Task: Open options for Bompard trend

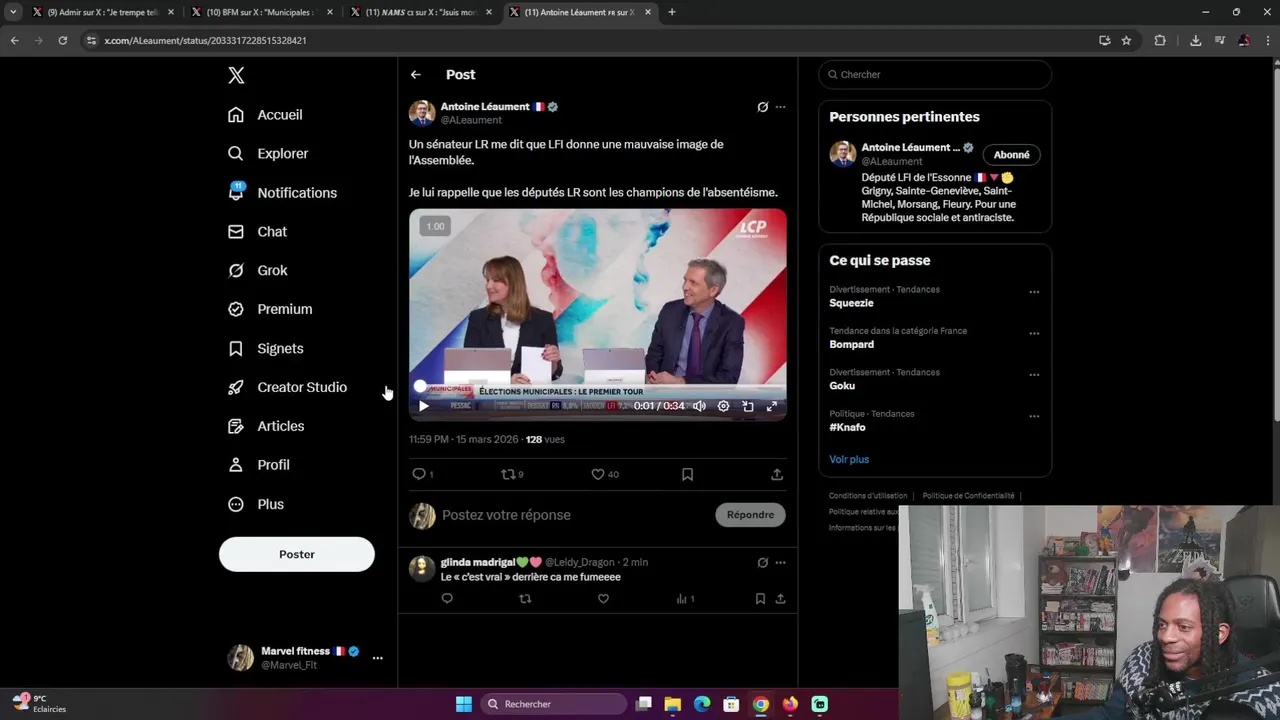Action: [x=1034, y=334]
